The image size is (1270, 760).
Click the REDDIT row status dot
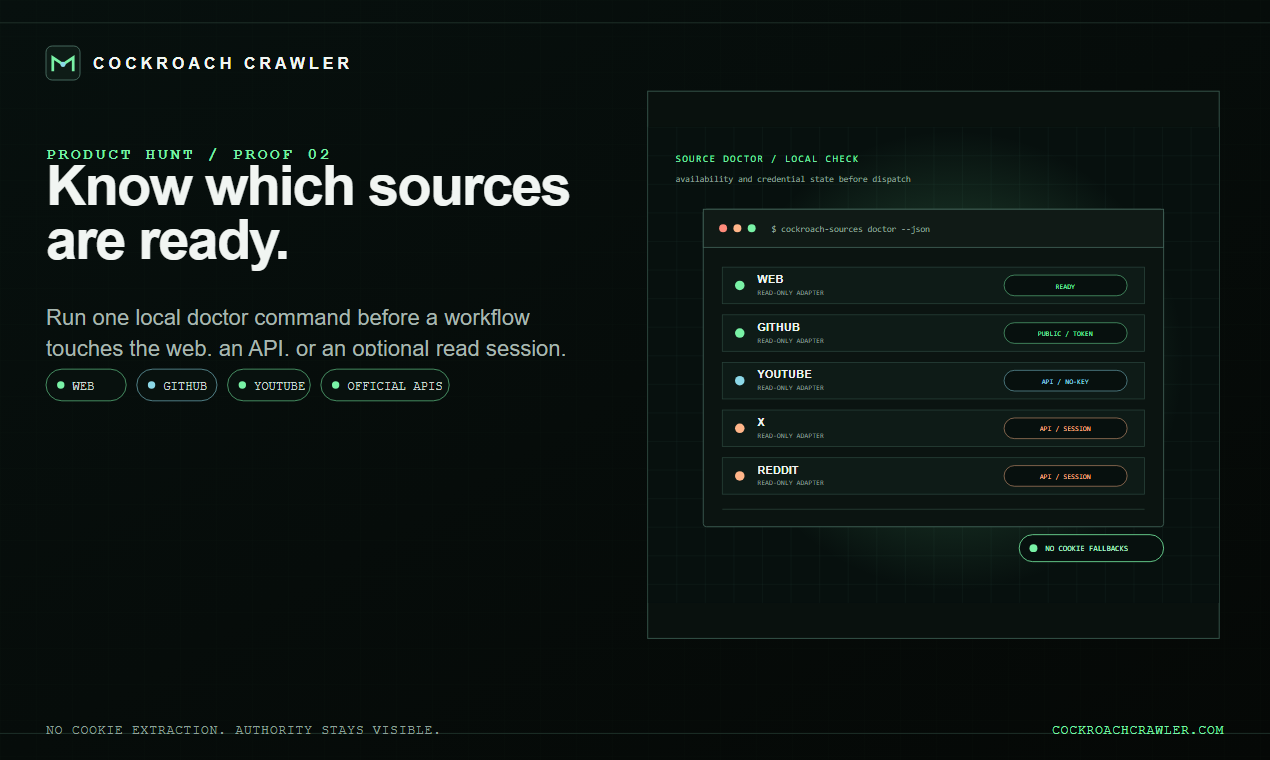coord(740,476)
